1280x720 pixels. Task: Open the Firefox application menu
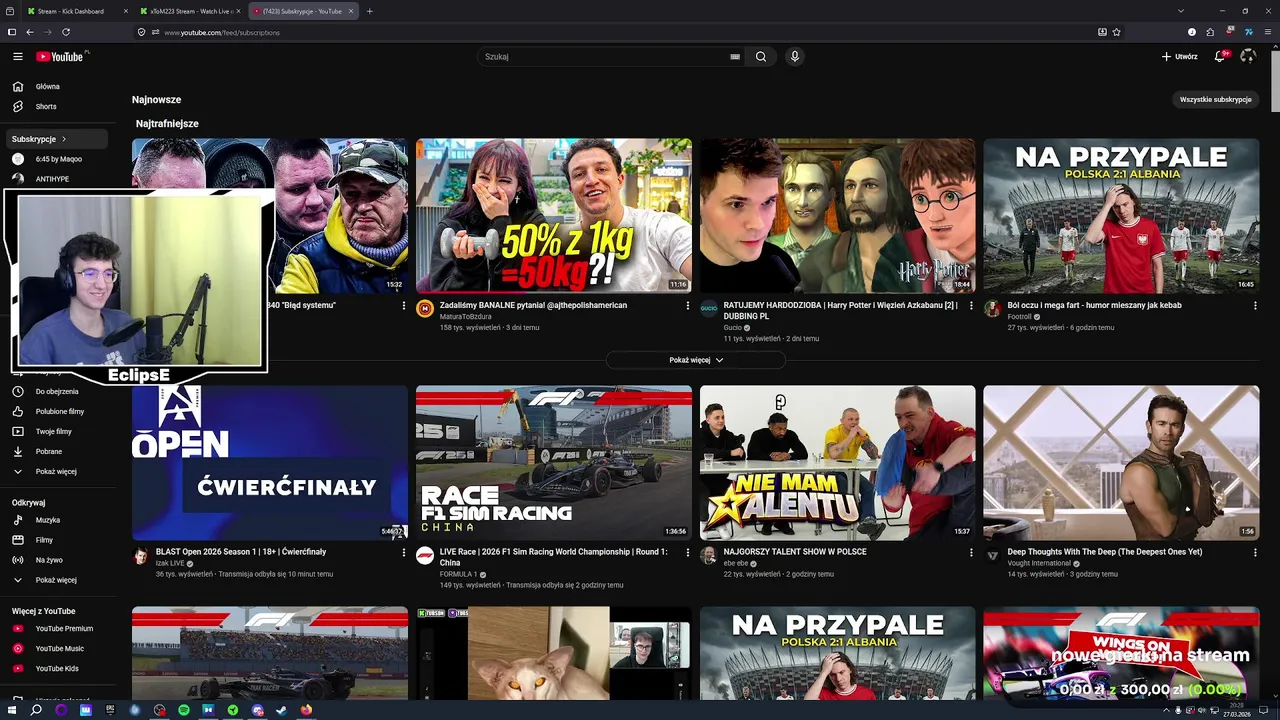(x=1267, y=32)
